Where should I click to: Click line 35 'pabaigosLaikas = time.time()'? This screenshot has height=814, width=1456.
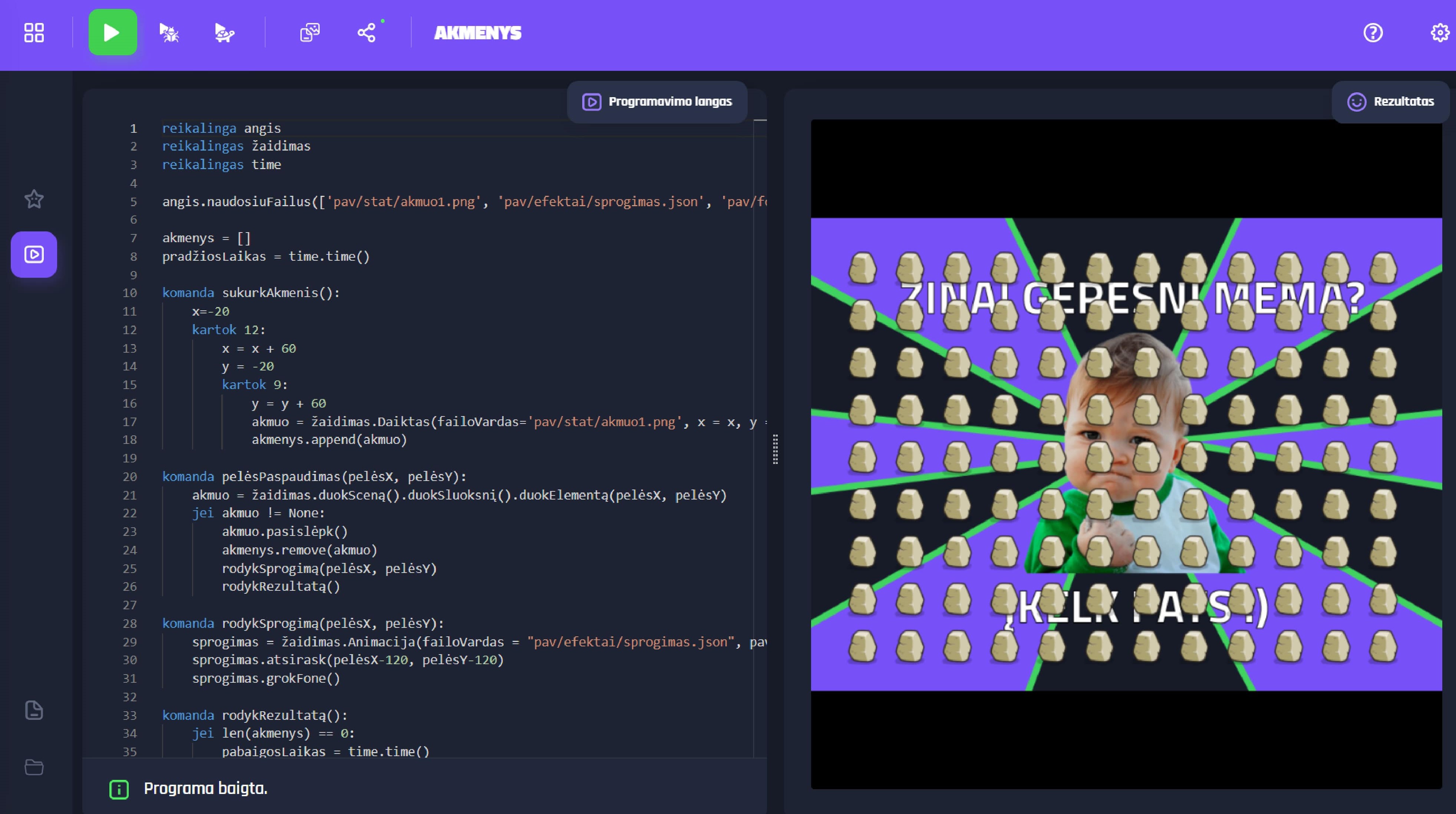pos(326,752)
